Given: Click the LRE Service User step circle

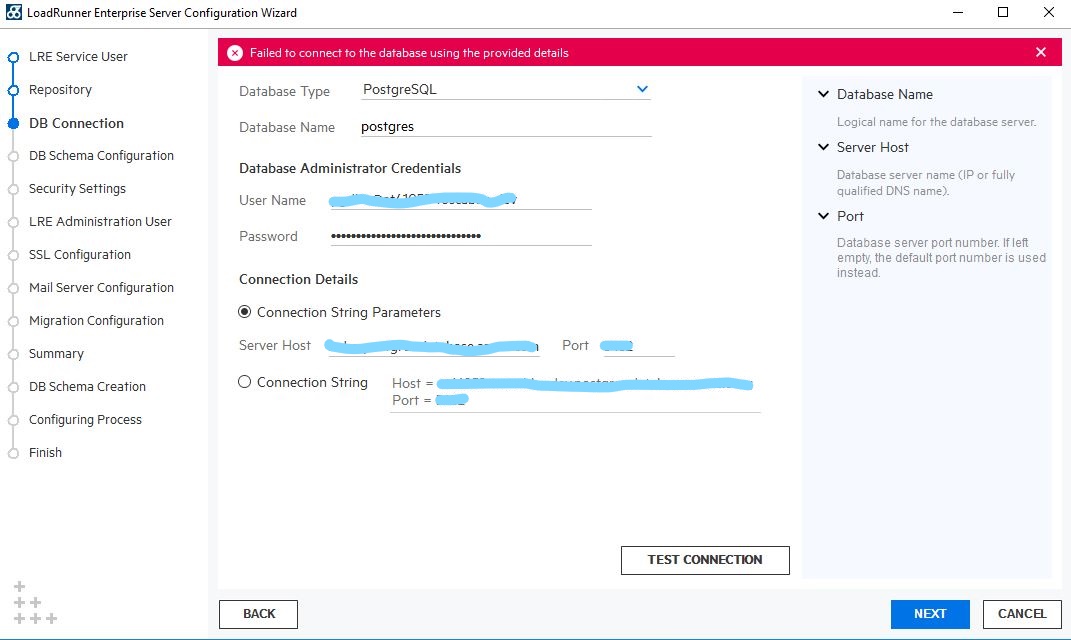Looking at the screenshot, I should 13,57.
